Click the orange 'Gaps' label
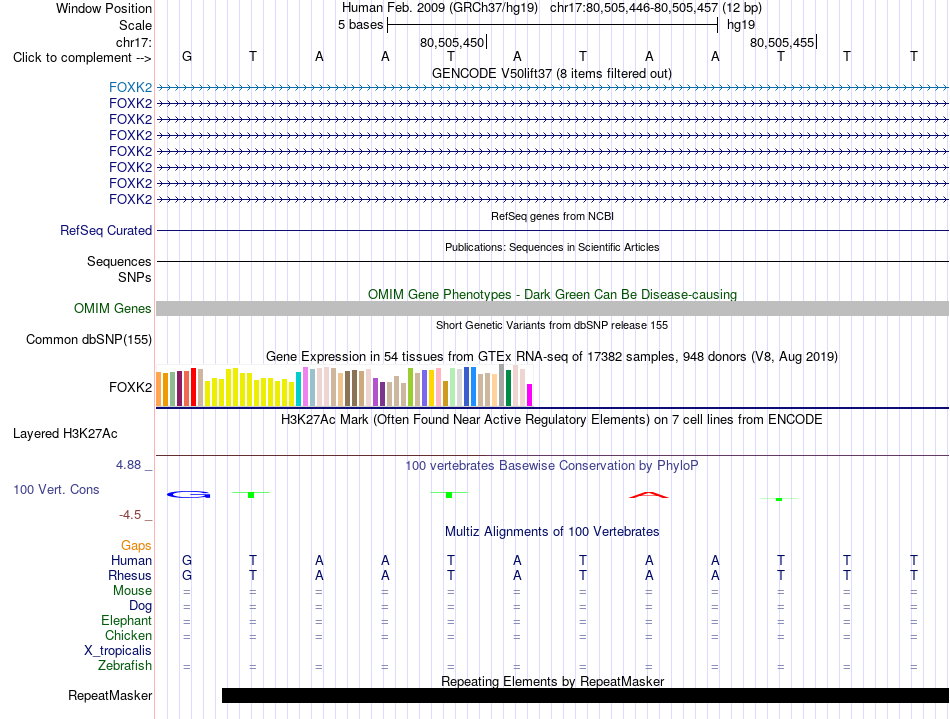 coord(136,546)
